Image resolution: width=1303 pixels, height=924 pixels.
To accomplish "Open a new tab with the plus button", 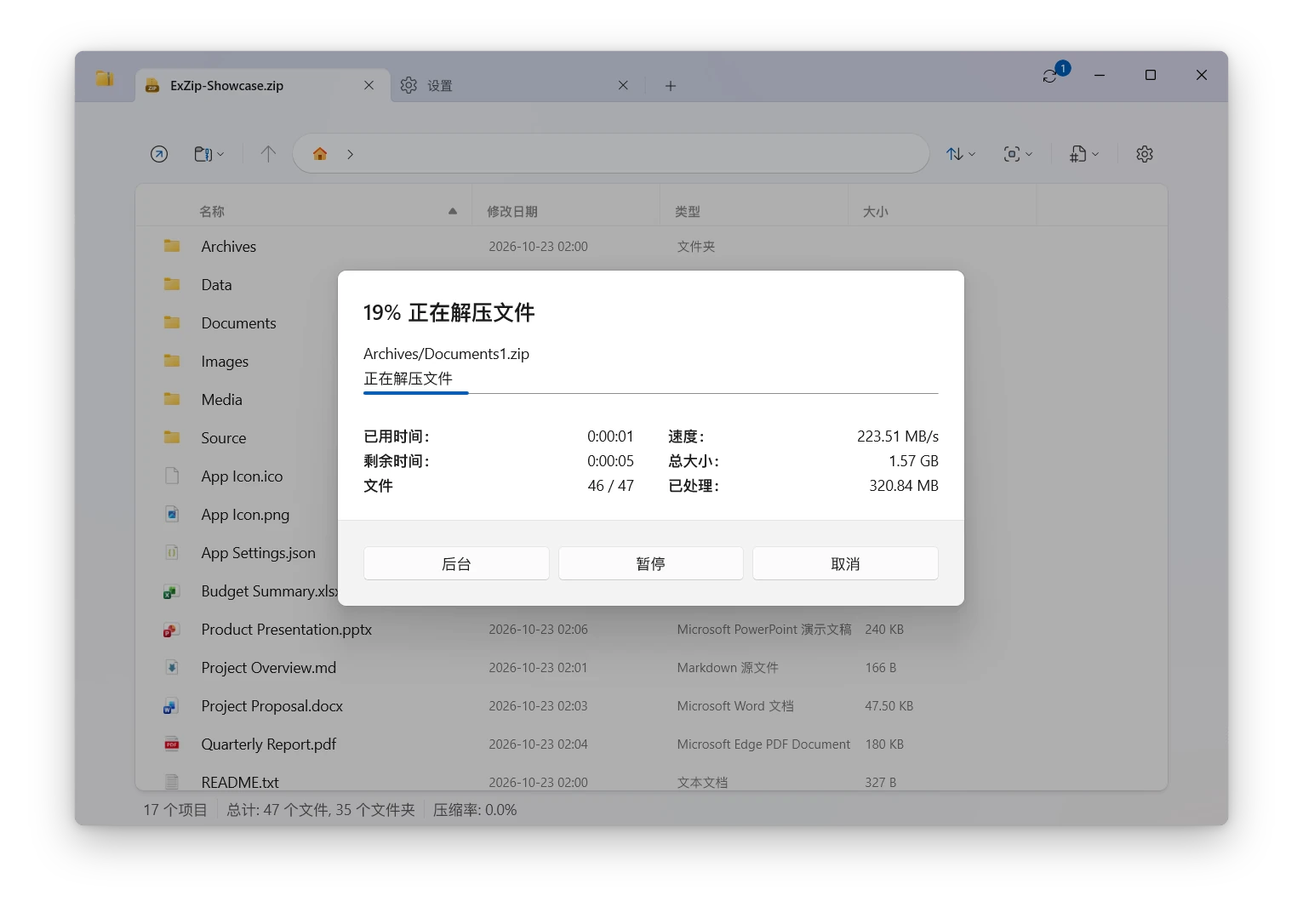I will tap(671, 86).
